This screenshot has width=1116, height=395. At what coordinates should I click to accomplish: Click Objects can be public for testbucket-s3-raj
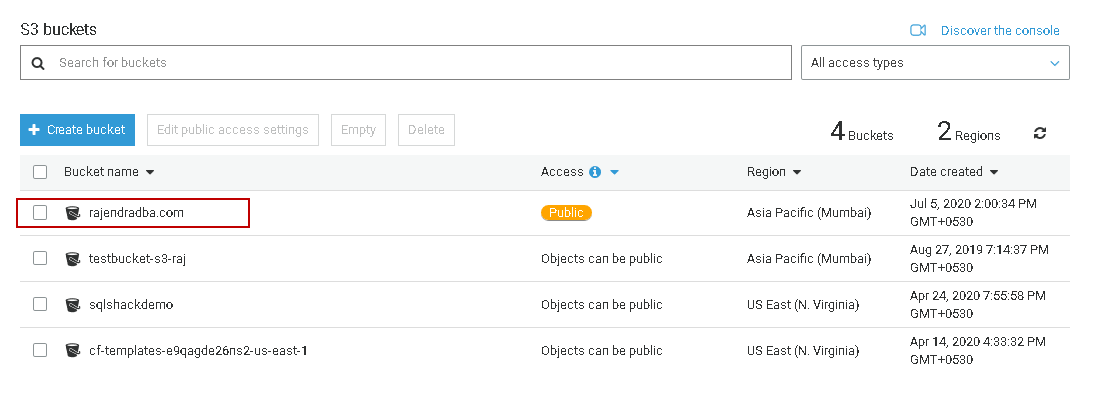tap(601, 259)
